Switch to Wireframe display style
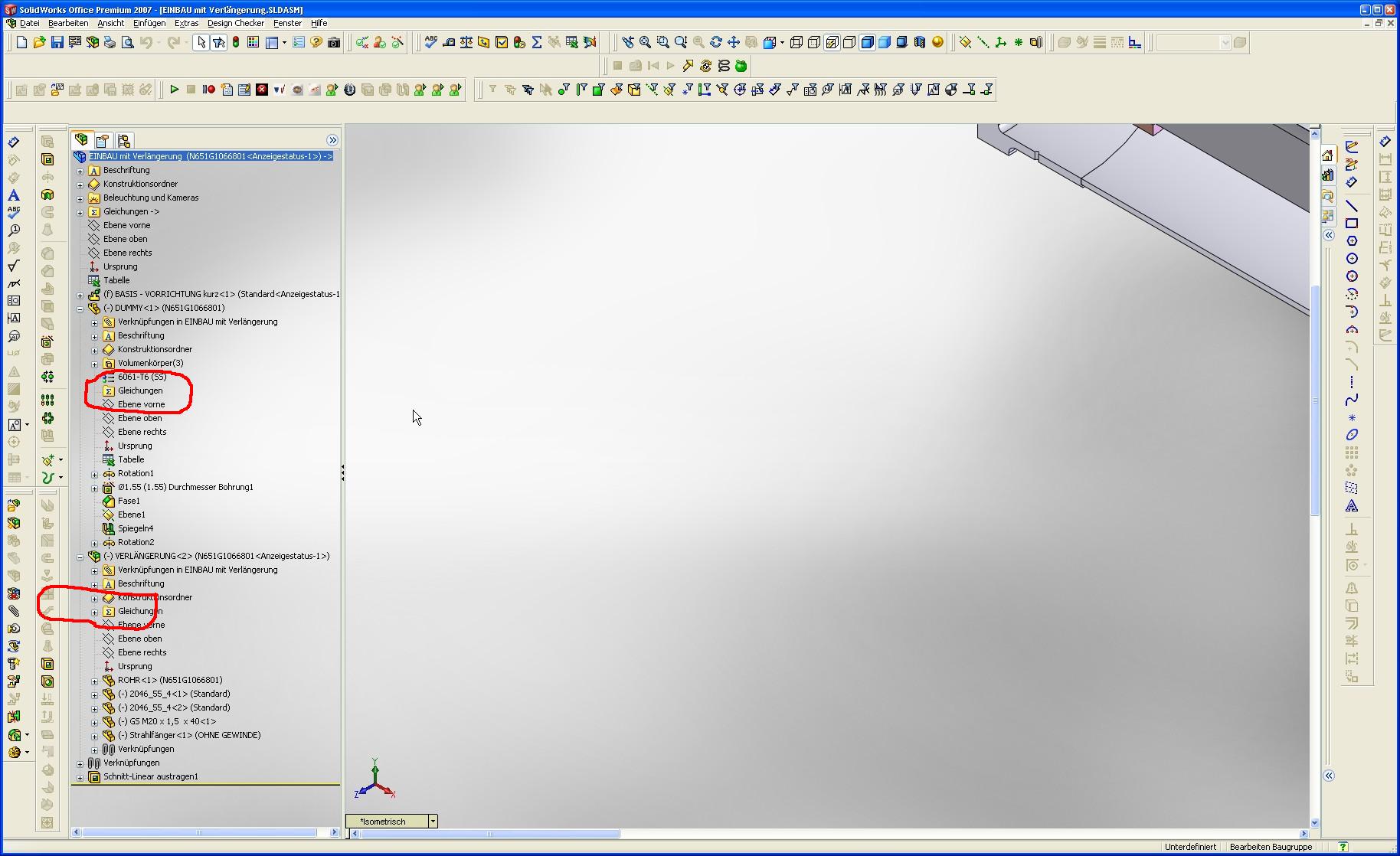Screen dimensions: 1400x856 pyautogui.click(x=796, y=43)
